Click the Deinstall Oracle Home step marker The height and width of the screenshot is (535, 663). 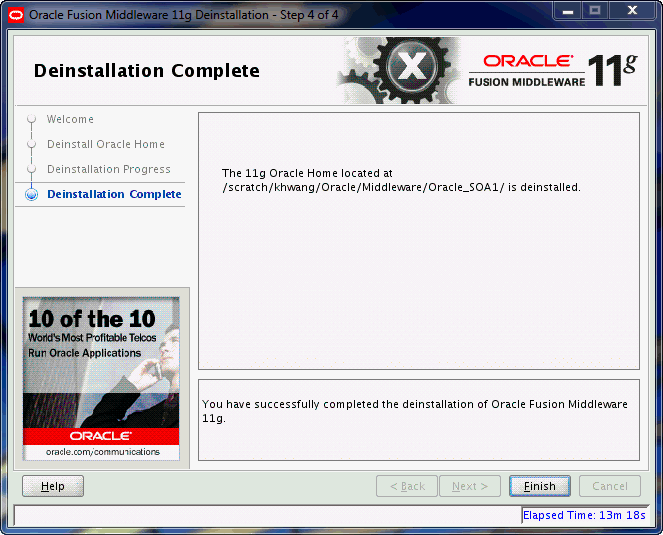point(31,144)
